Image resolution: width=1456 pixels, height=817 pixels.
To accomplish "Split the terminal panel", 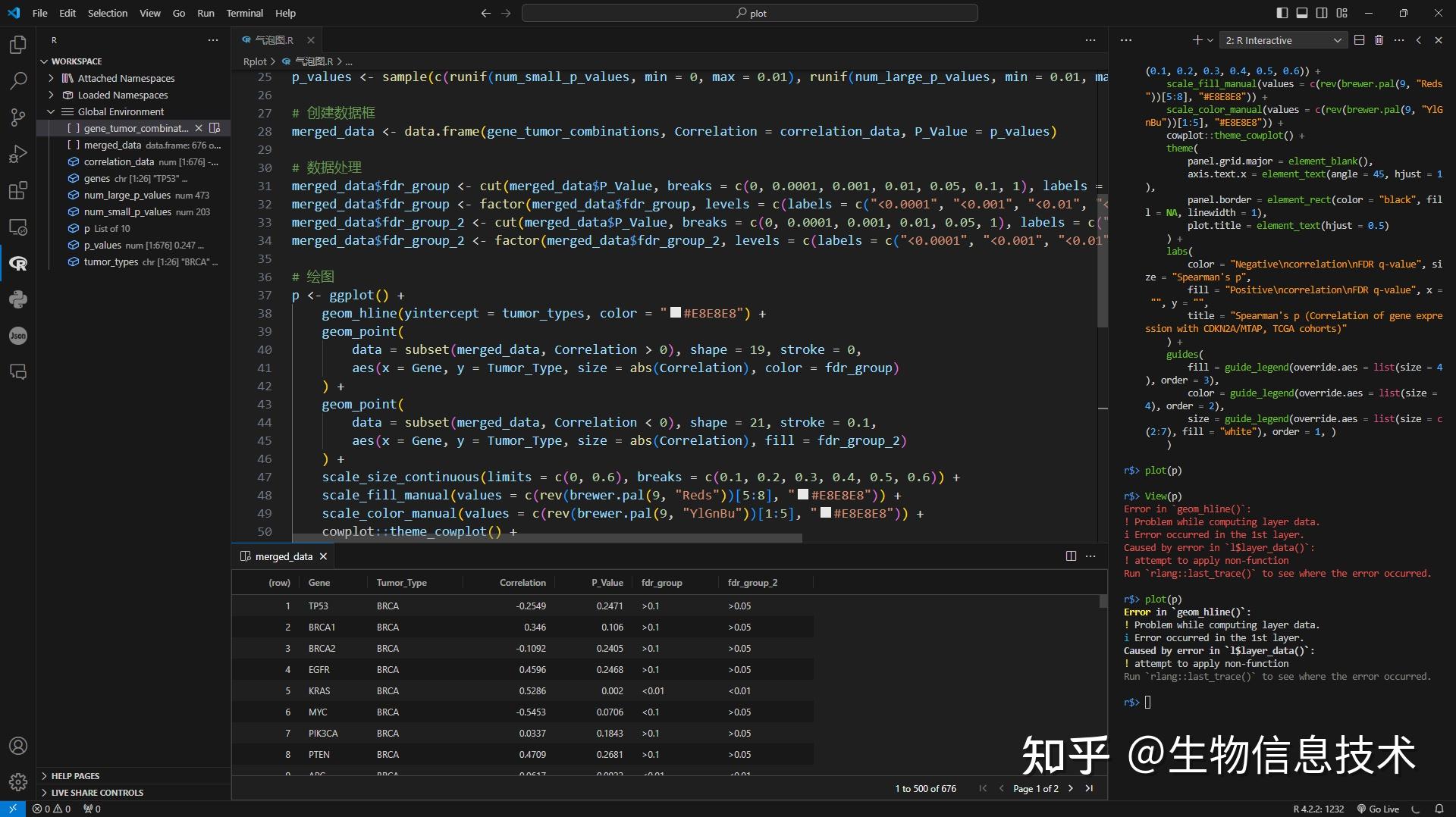I will (x=1359, y=39).
